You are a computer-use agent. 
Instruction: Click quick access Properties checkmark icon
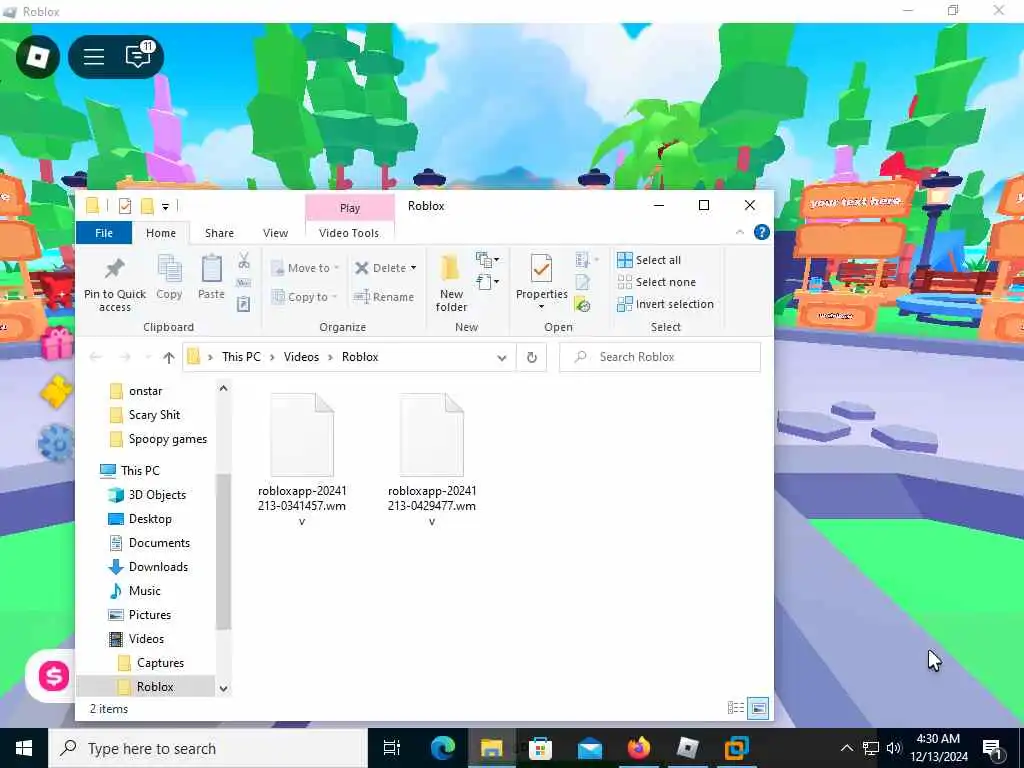tap(125, 206)
